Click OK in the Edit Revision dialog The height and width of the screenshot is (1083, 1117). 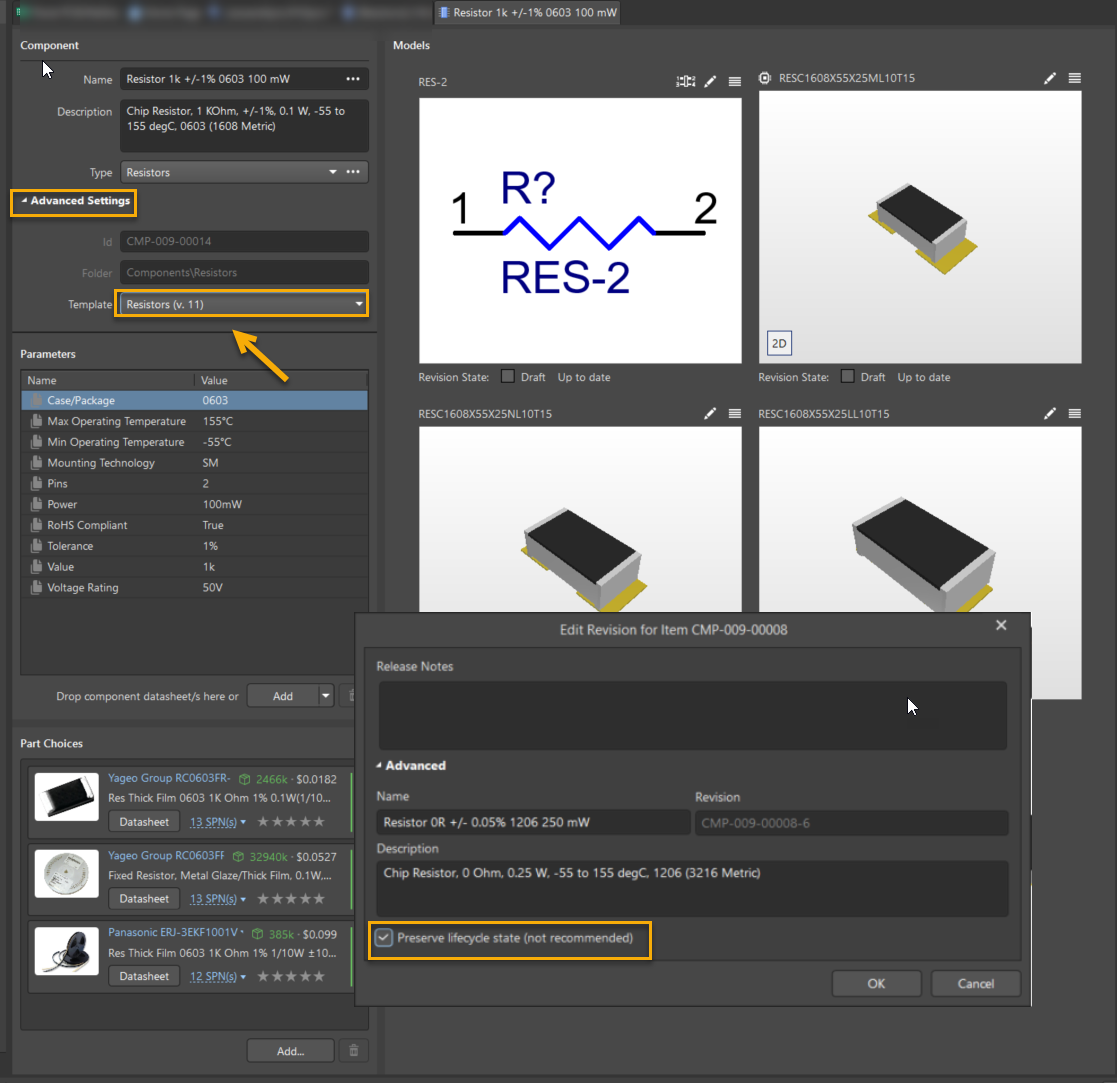click(x=876, y=983)
